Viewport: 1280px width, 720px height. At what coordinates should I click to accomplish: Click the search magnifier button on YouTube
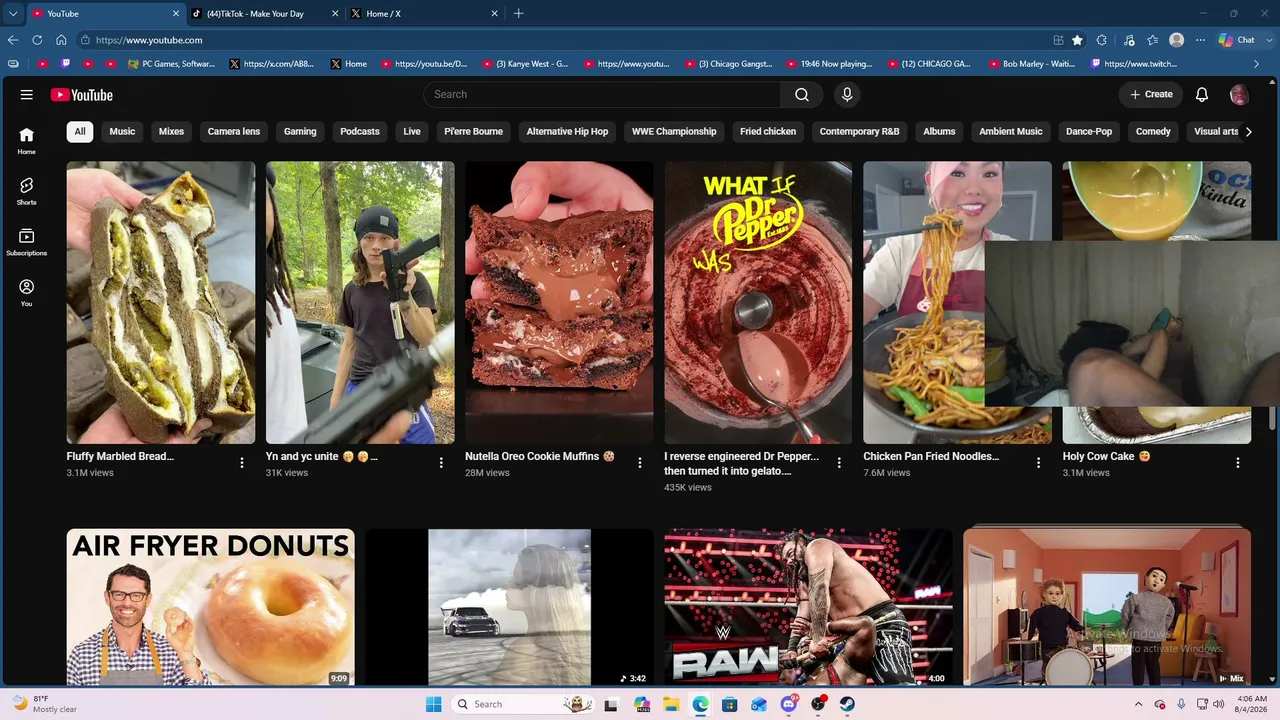click(802, 95)
